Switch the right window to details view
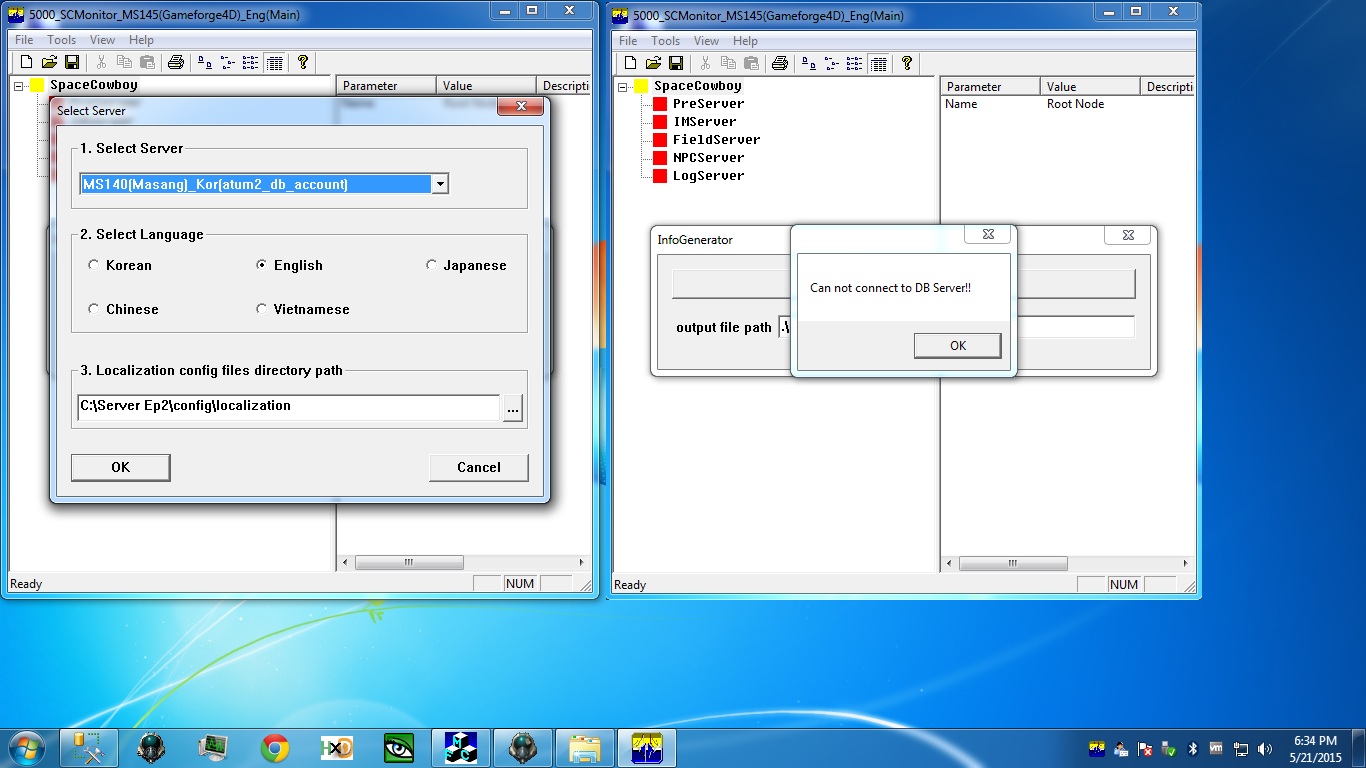The width and height of the screenshot is (1366, 768). coord(879,63)
